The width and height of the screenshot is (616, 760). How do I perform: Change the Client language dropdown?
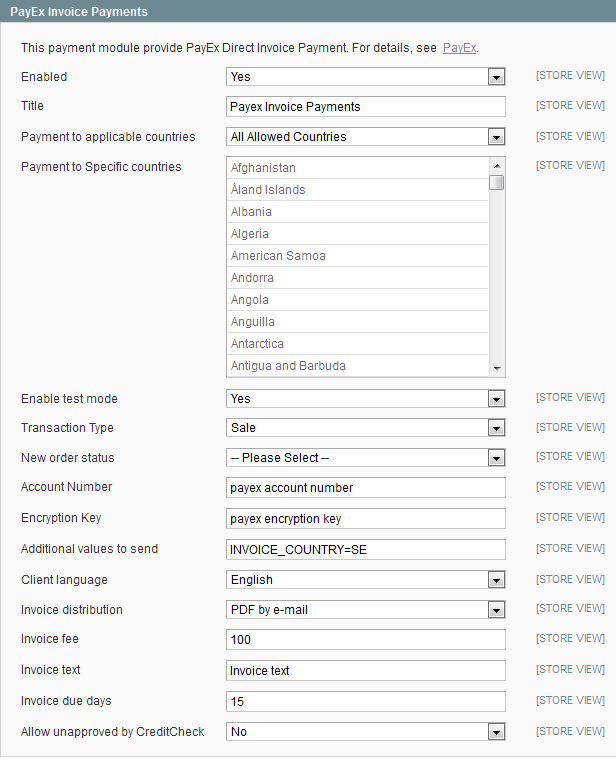click(365, 580)
